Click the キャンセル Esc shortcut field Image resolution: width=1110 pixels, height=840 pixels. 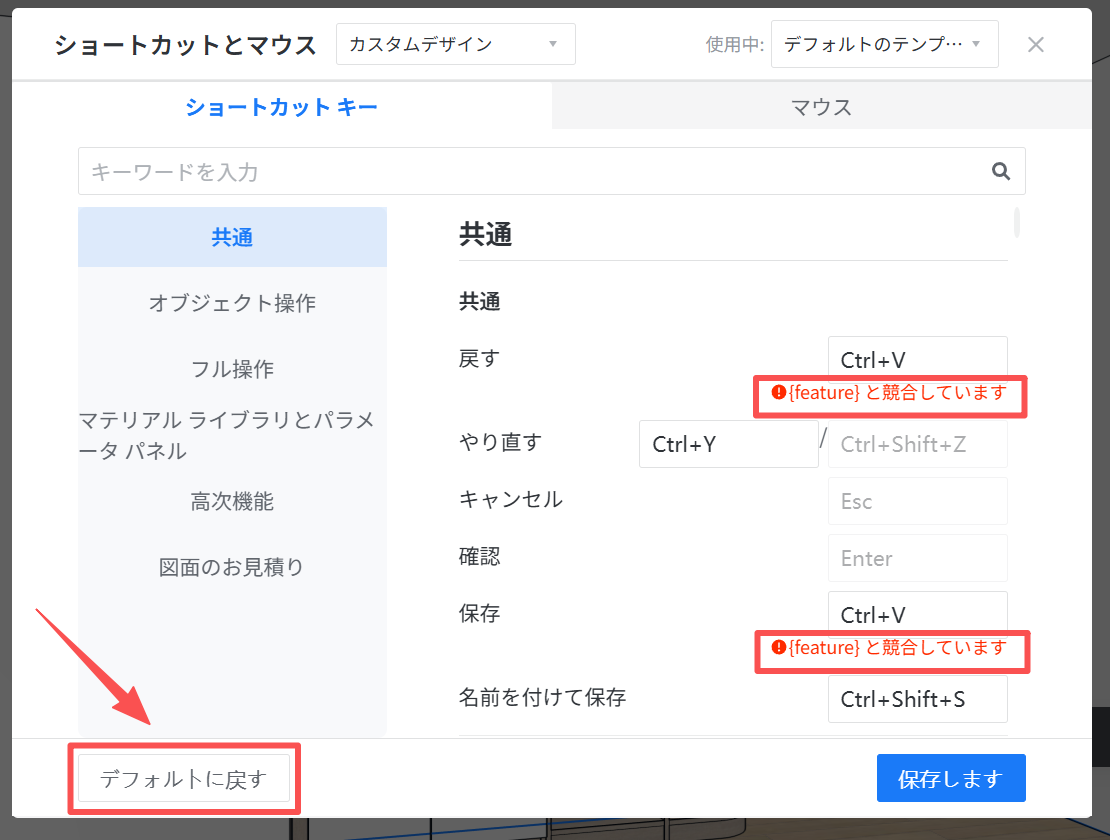point(917,501)
